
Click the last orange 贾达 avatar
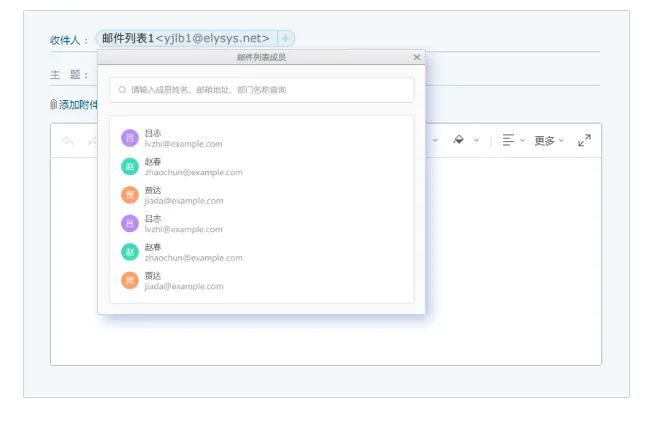point(129,280)
